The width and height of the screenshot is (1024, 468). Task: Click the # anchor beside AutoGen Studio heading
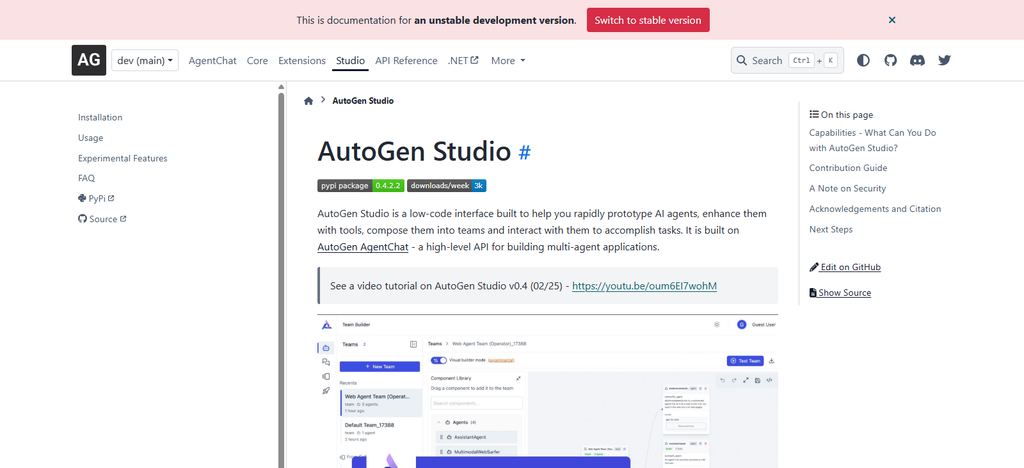524,152
